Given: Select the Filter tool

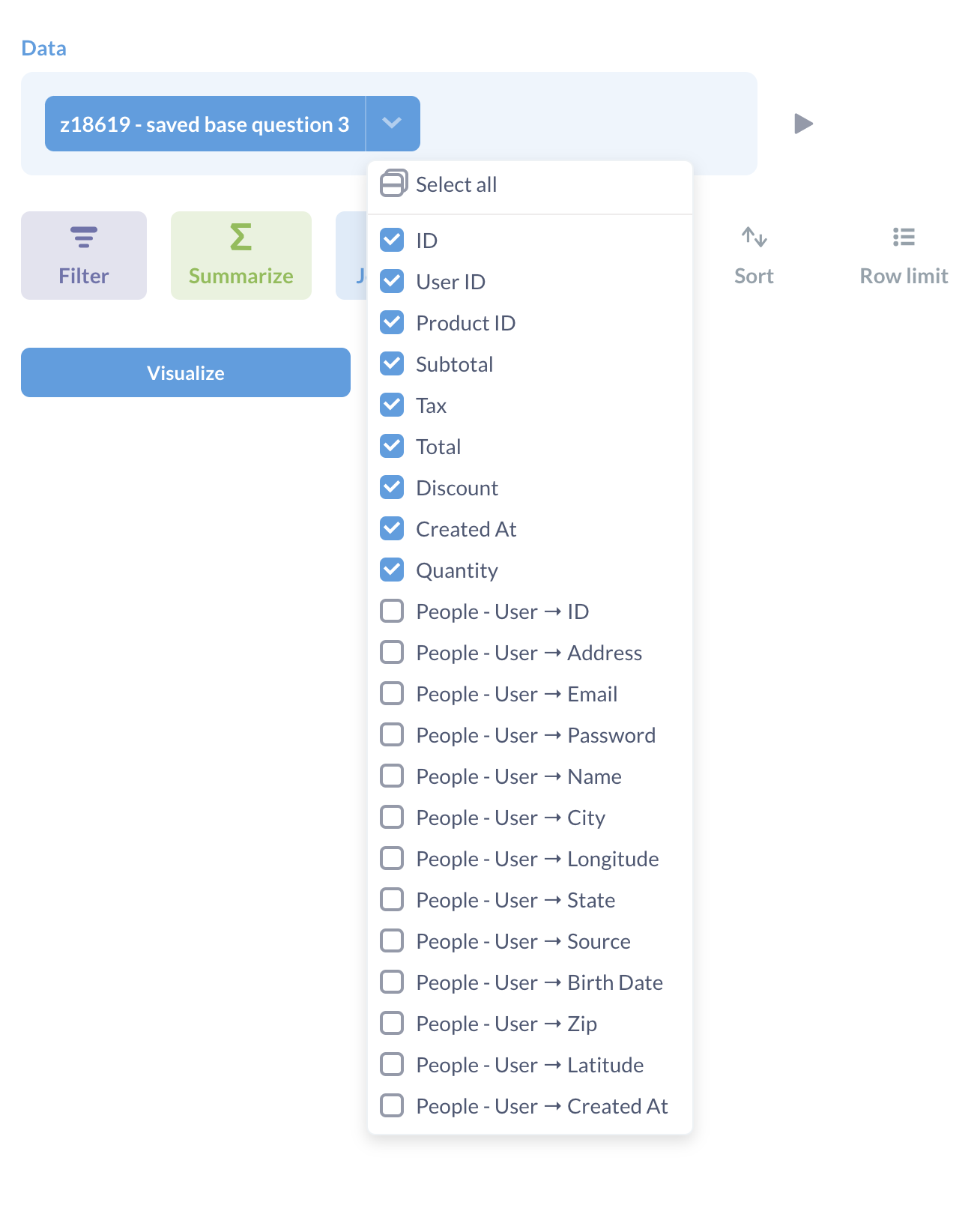Looking at the screenshot, I should [83, 255].
